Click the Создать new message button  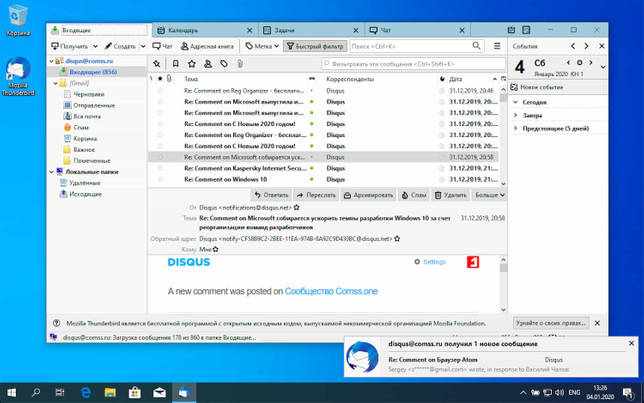click(x=120, y=46)
